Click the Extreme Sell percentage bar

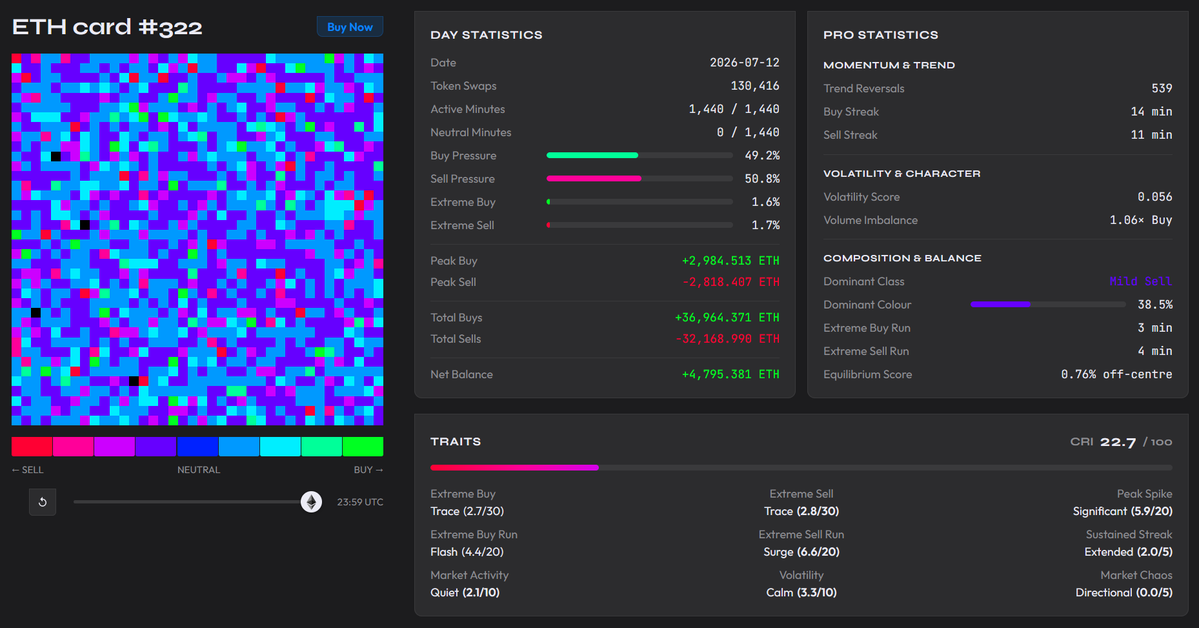click(x=640, y=225)
